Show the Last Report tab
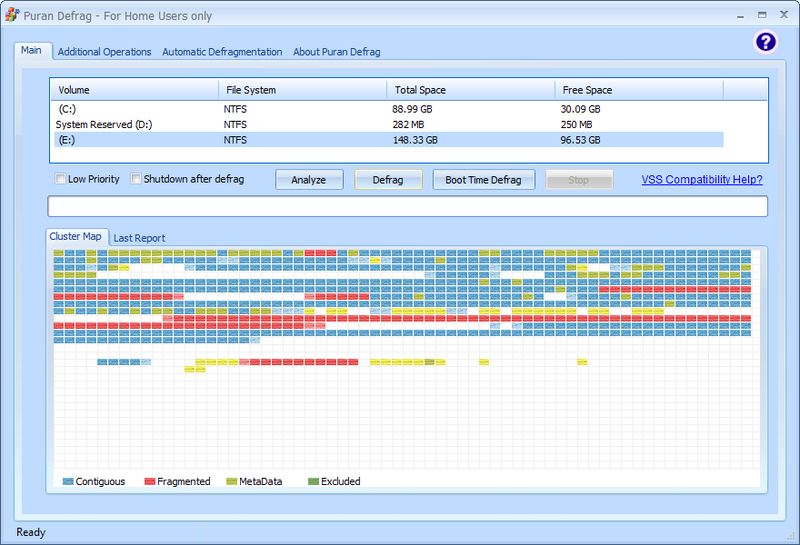 pos(139,238)
